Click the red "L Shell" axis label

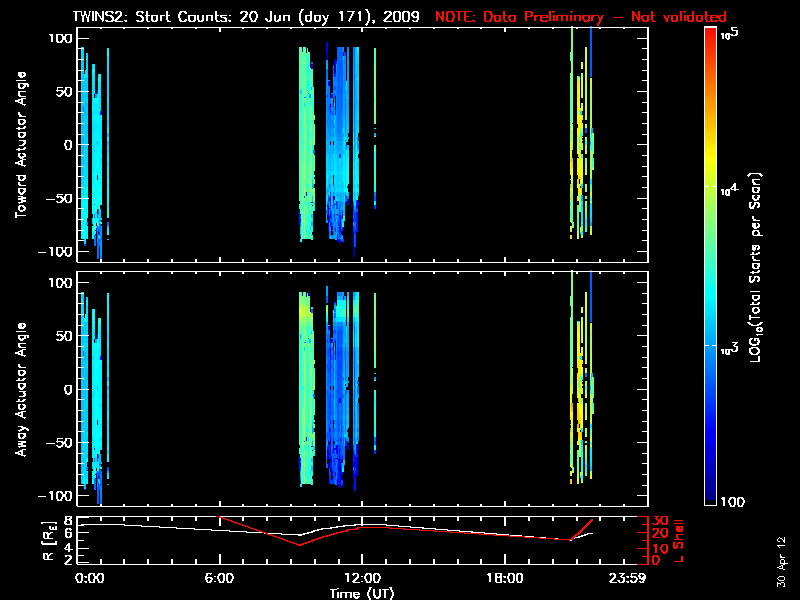click(x=680, y=540)
